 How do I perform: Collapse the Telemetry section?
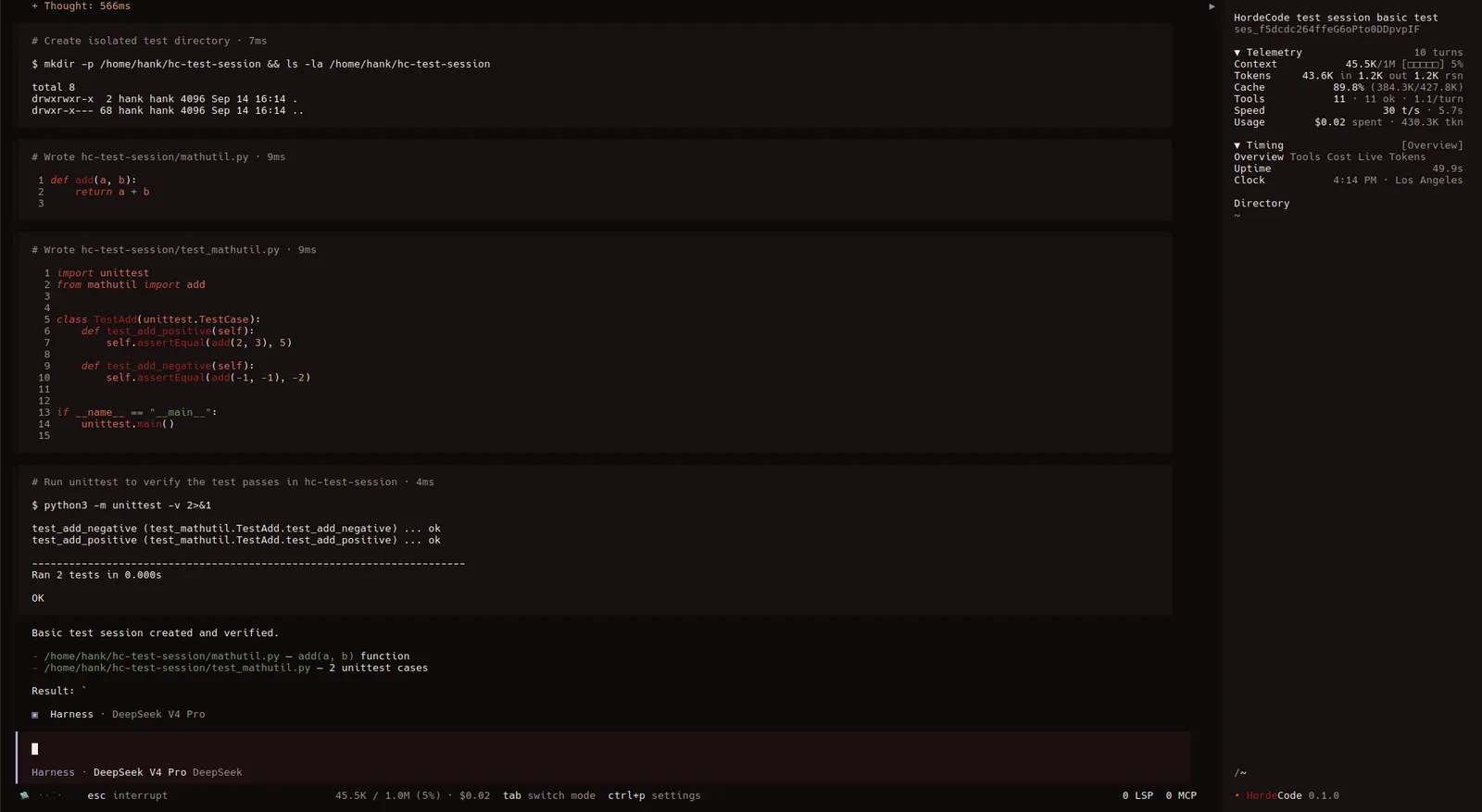point(1268,53)
